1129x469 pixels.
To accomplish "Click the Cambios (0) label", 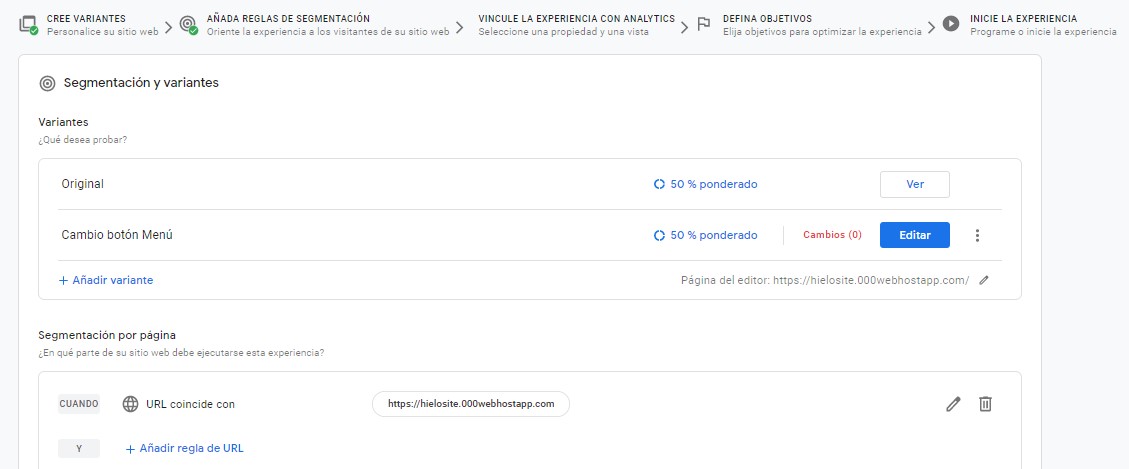I will coord(832,235).
